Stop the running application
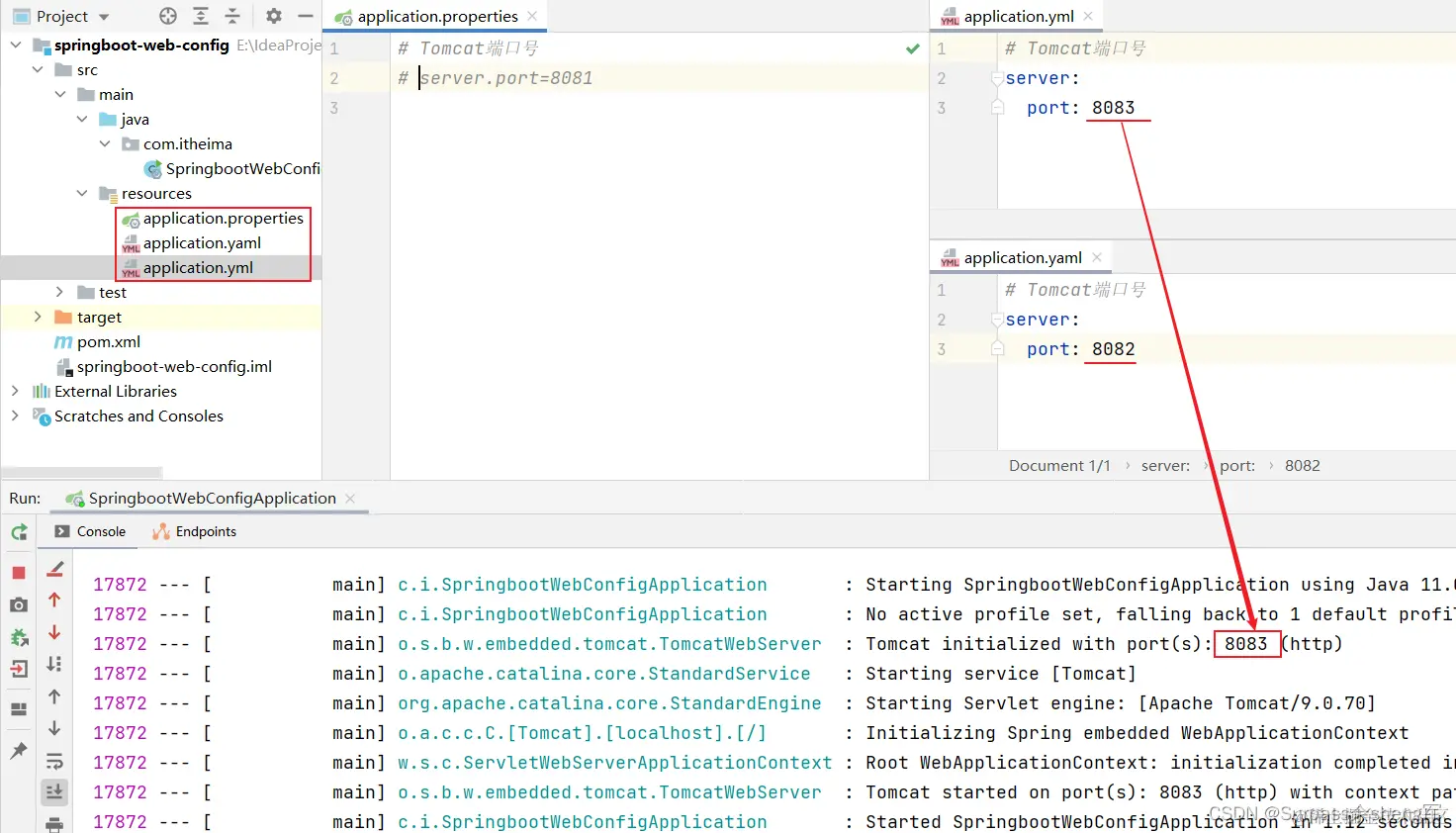The width and height of the screenshot is (1456, 833). click(x=19, y=573)
